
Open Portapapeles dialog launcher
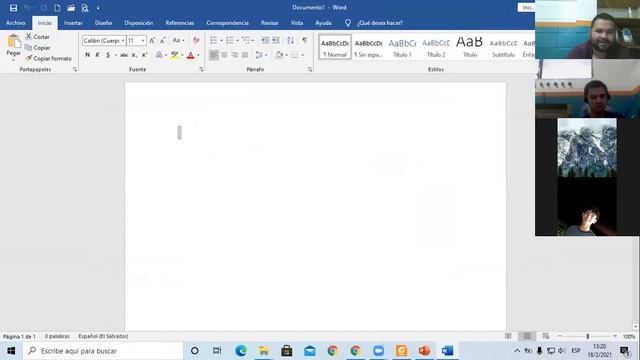click(x=75, y=70)
